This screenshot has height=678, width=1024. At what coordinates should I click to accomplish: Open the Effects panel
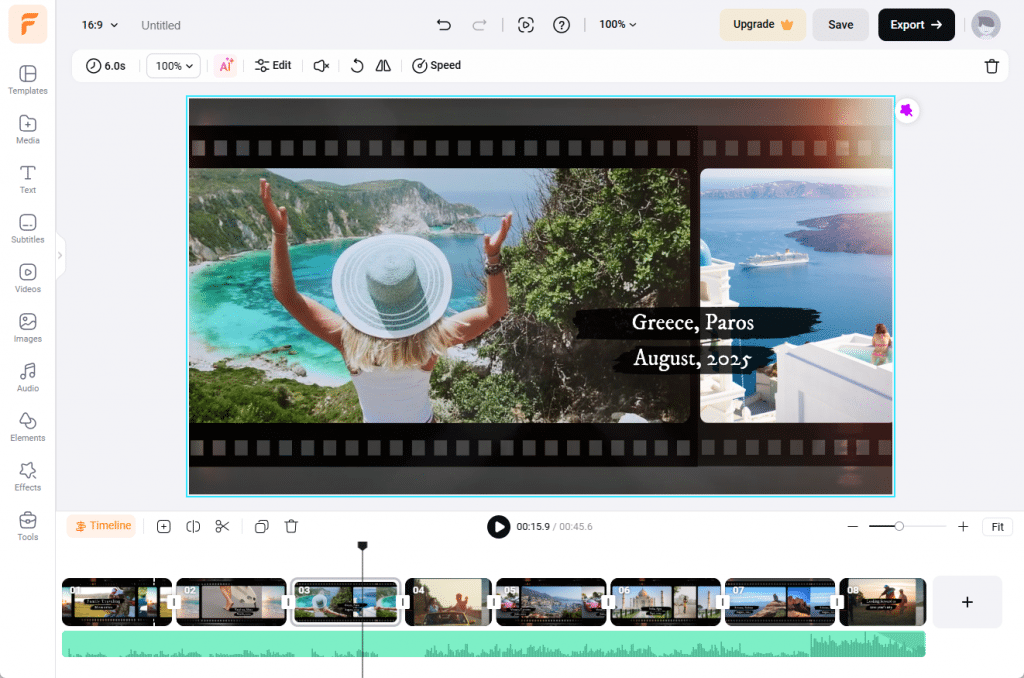[x=28, y=476]
